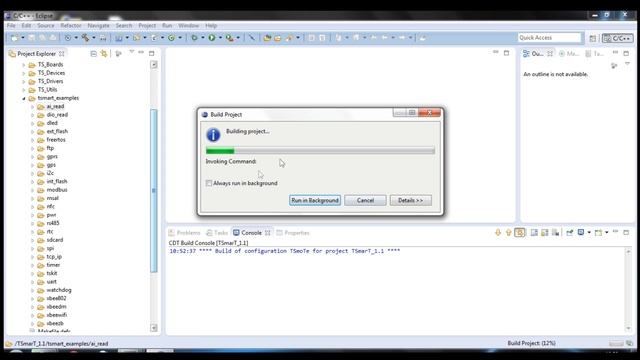The image size is (640, 360).
Task: Open the Project menu
Action: click(147, 25)
